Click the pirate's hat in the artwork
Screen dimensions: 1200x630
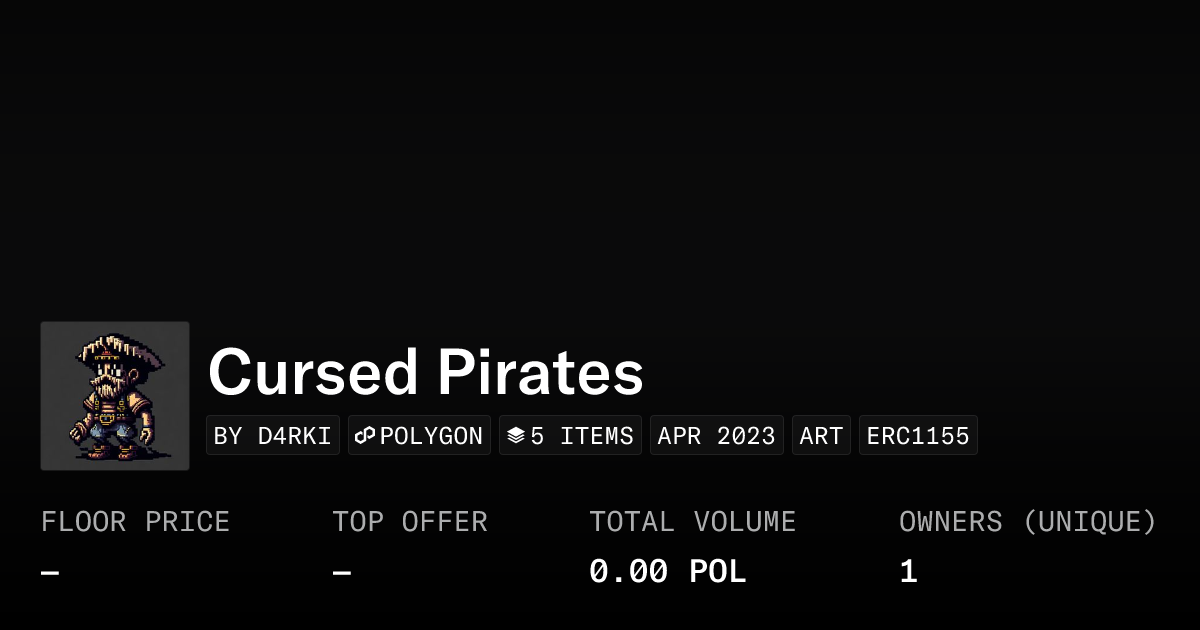[x=111, y=350]
